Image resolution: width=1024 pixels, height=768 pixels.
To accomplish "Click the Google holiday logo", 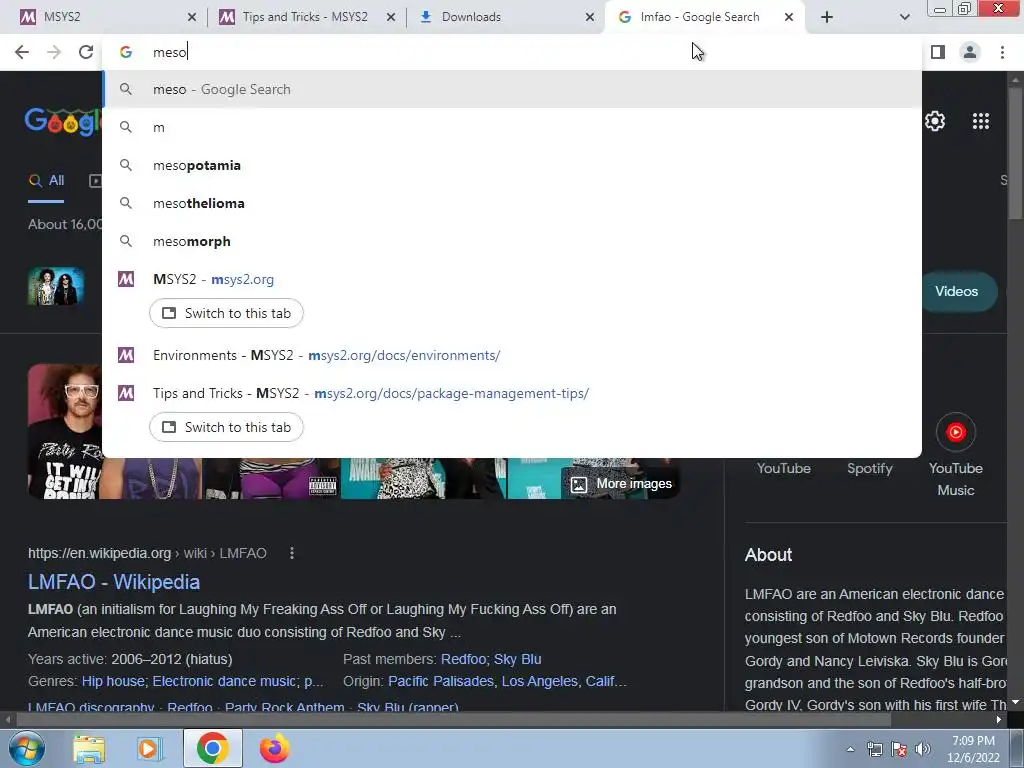I will tap(64, 121).
